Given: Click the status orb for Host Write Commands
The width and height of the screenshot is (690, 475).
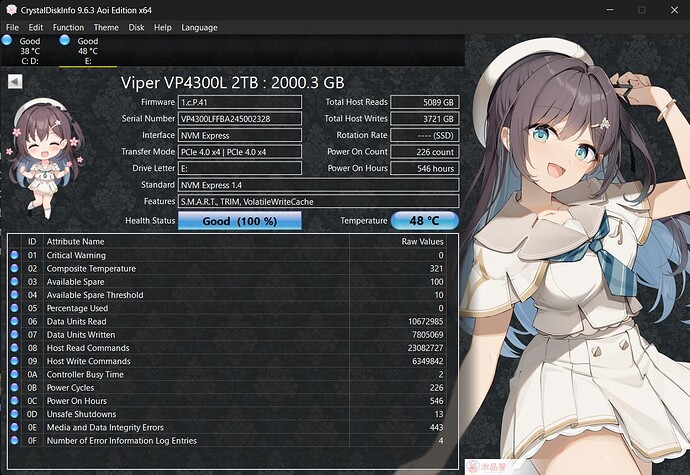Looking at the screenshot, I should pos(15,361).
